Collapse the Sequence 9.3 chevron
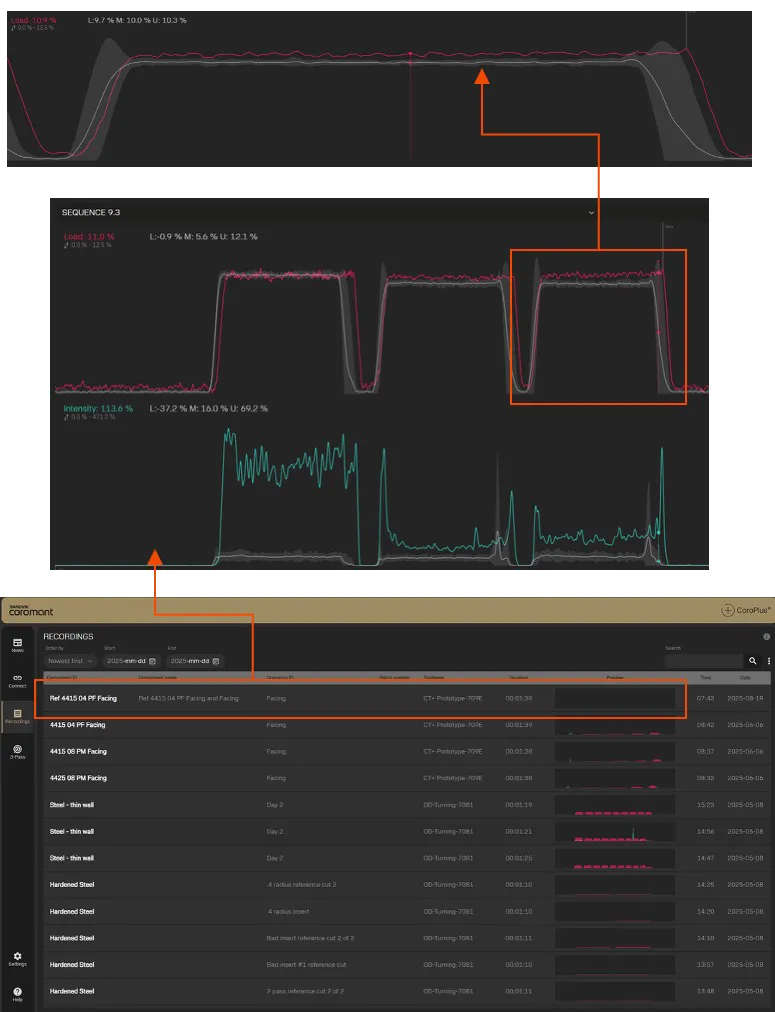The height and width of the screenshot is (1012, 775). (x=591, y=212)
